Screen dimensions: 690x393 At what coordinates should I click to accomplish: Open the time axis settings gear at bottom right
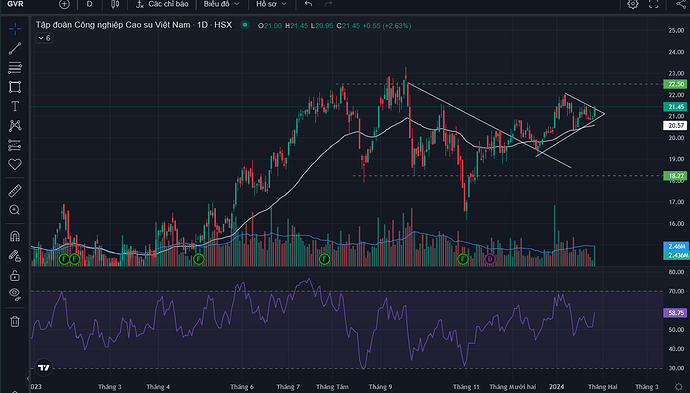pyautogui.click(x=679, y=386)
